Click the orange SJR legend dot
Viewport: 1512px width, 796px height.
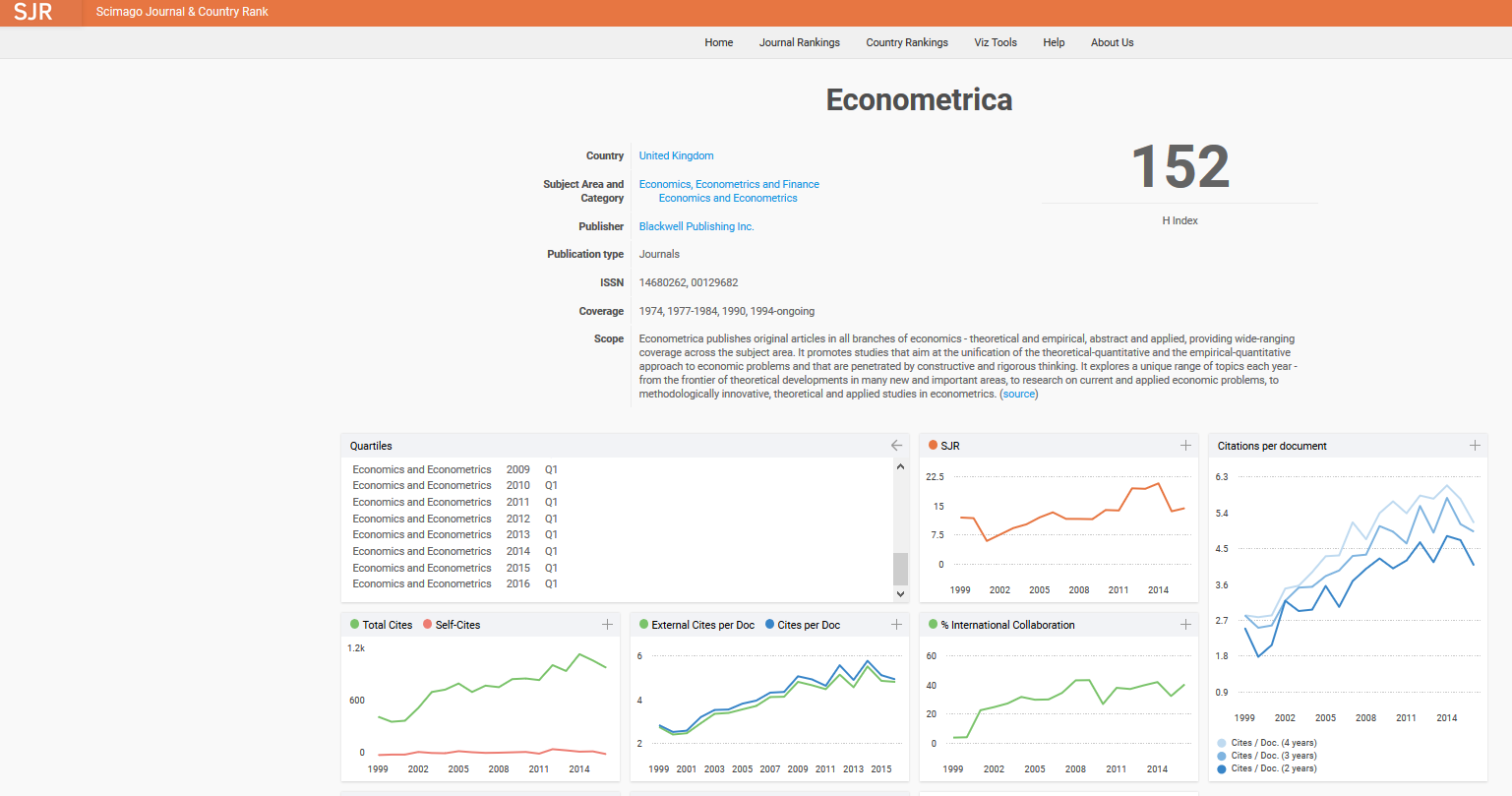pos(933,446)
